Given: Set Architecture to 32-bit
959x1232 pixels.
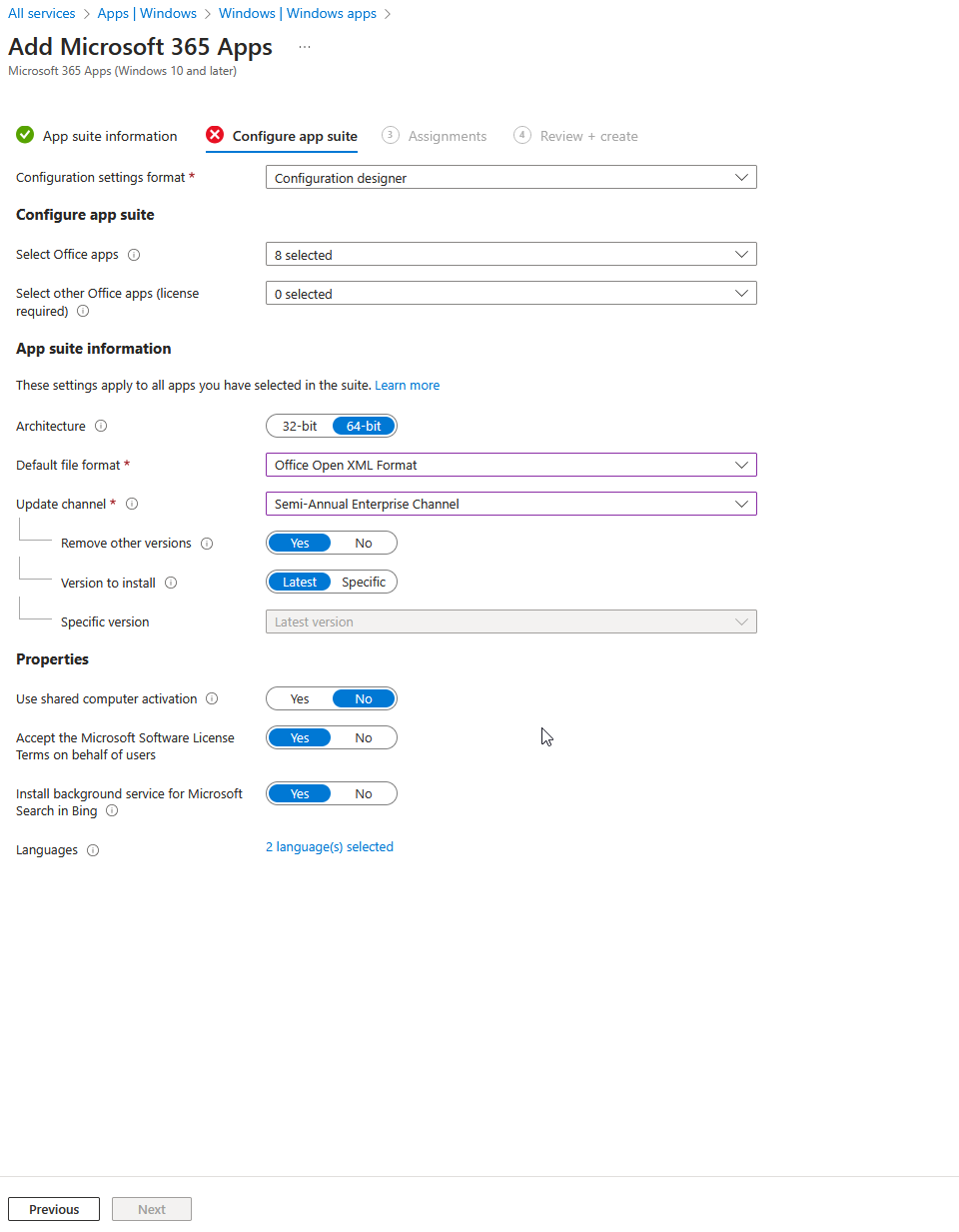Looking at the screenshot, I should (x=299, y=426).
